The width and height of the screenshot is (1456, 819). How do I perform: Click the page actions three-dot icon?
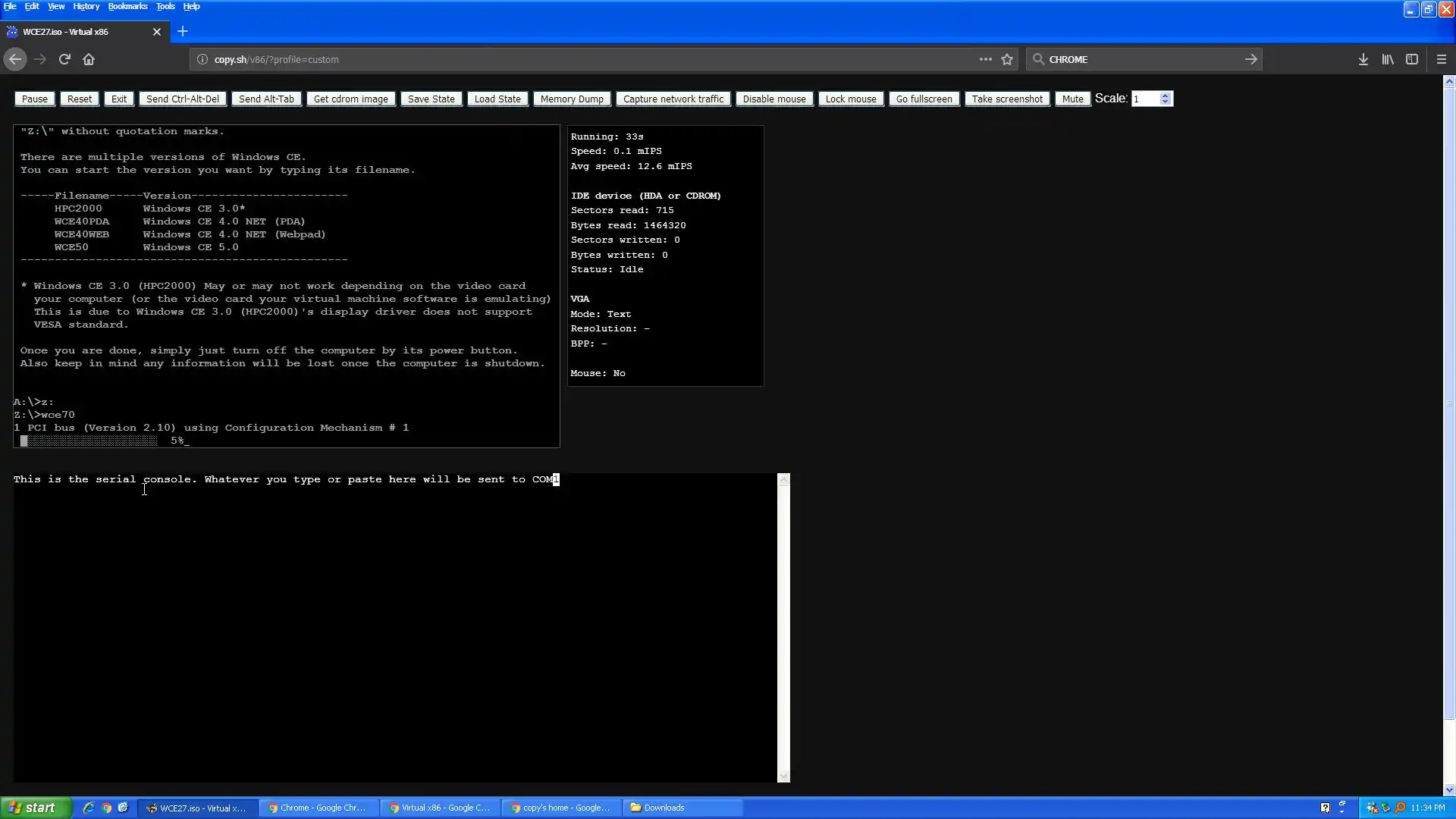[985, 59]
